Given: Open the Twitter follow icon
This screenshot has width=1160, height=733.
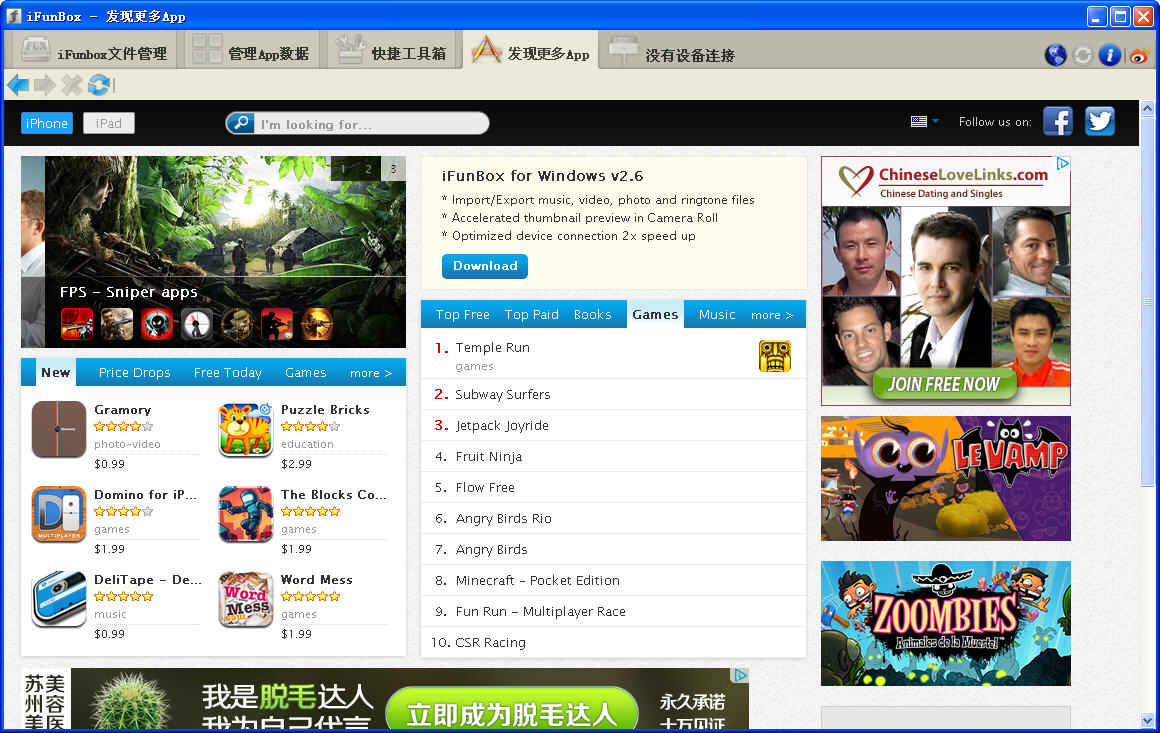Looking at the screenshot, I should [1100, 121].
